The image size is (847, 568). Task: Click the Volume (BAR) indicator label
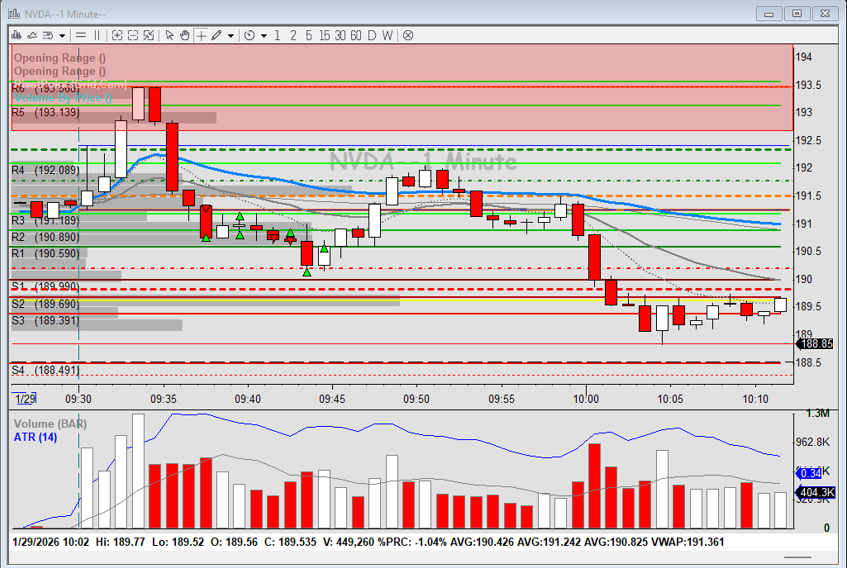(x=50, y=424)
